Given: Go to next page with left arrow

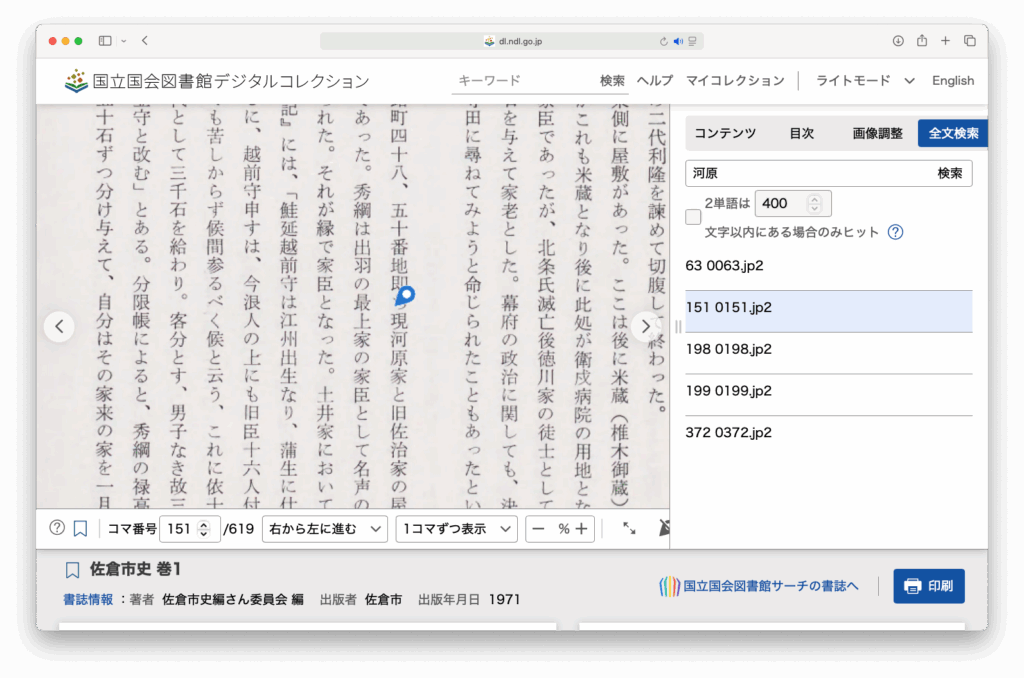Looking at the screenshot, I should coord(59,326).
